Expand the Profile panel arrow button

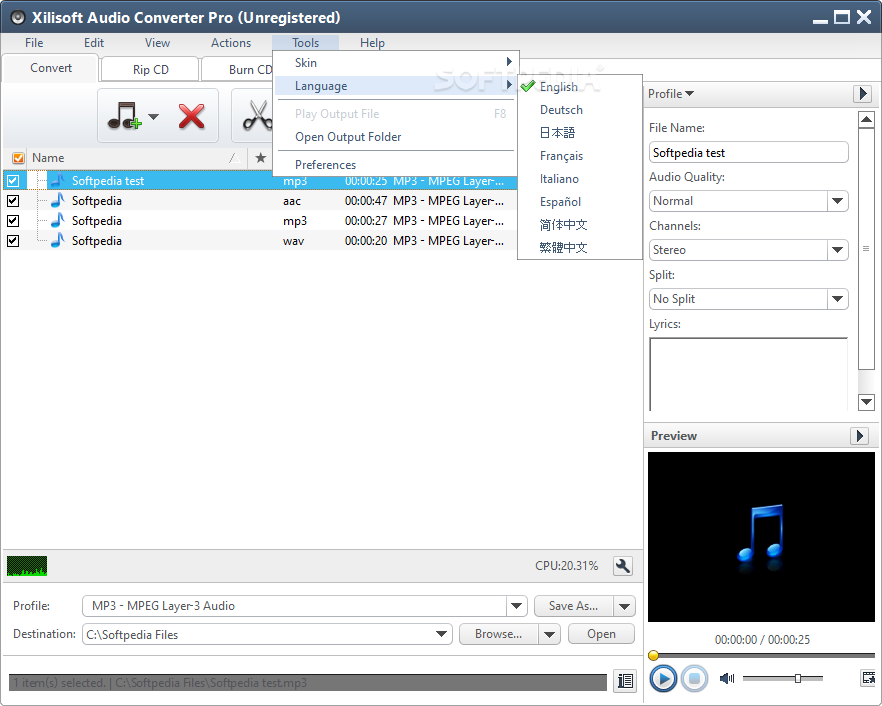click(x=862, y=93)
